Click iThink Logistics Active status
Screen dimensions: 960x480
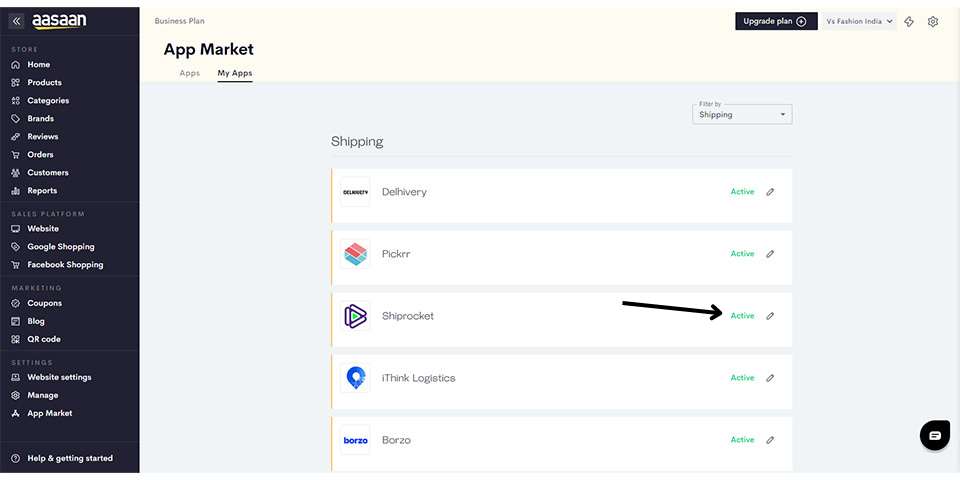tap(742, 378)
